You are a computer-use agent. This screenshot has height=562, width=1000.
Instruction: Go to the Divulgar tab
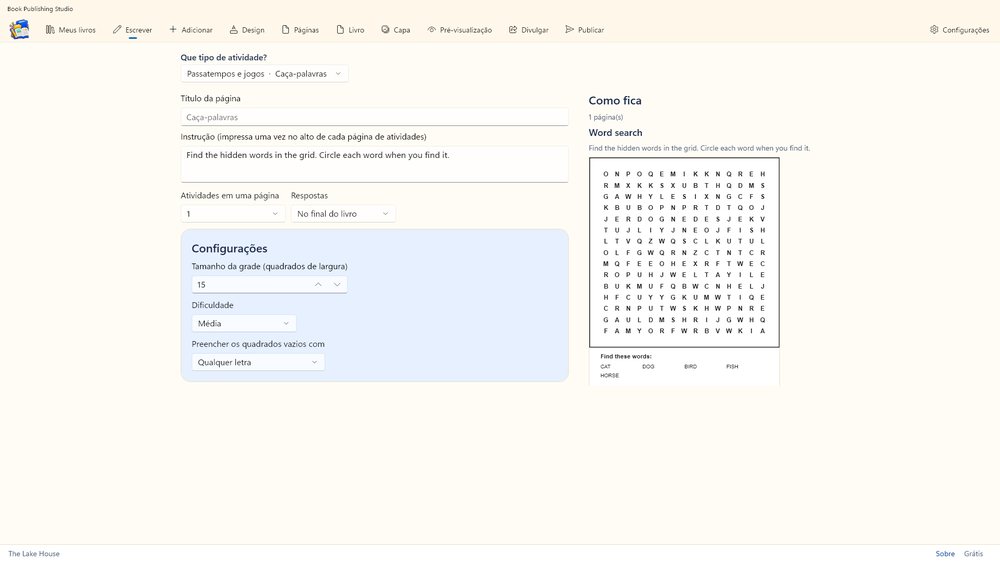(529, 30)
